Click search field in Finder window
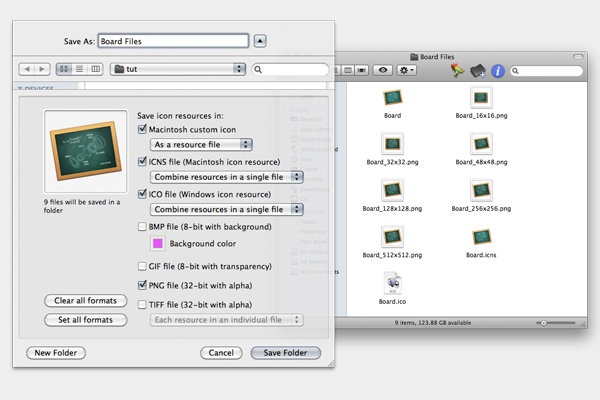This screenshot has height=400, width=600. tap(546, 70)
